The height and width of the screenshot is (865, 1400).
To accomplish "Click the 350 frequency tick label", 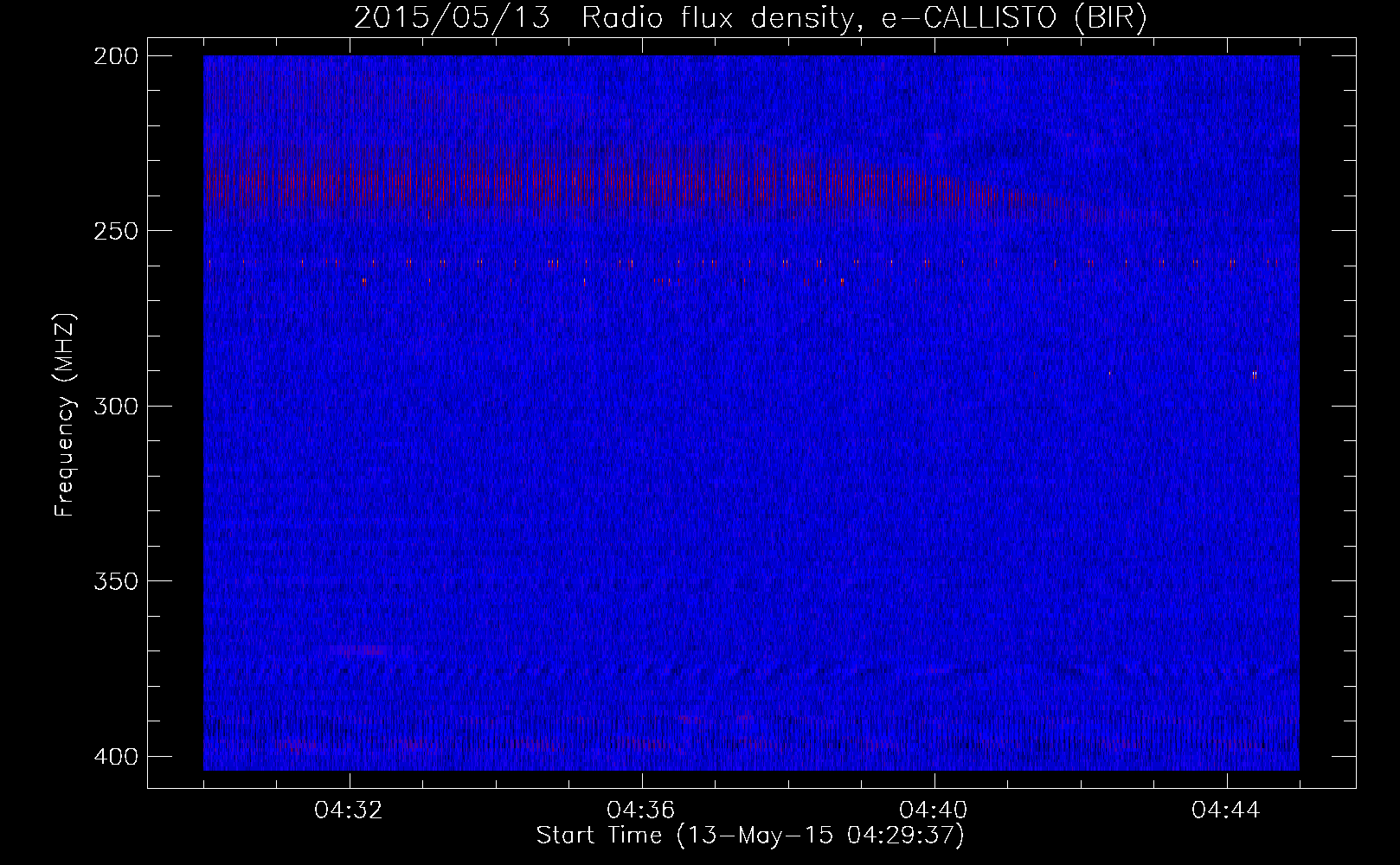I will (x=115, y=581).
